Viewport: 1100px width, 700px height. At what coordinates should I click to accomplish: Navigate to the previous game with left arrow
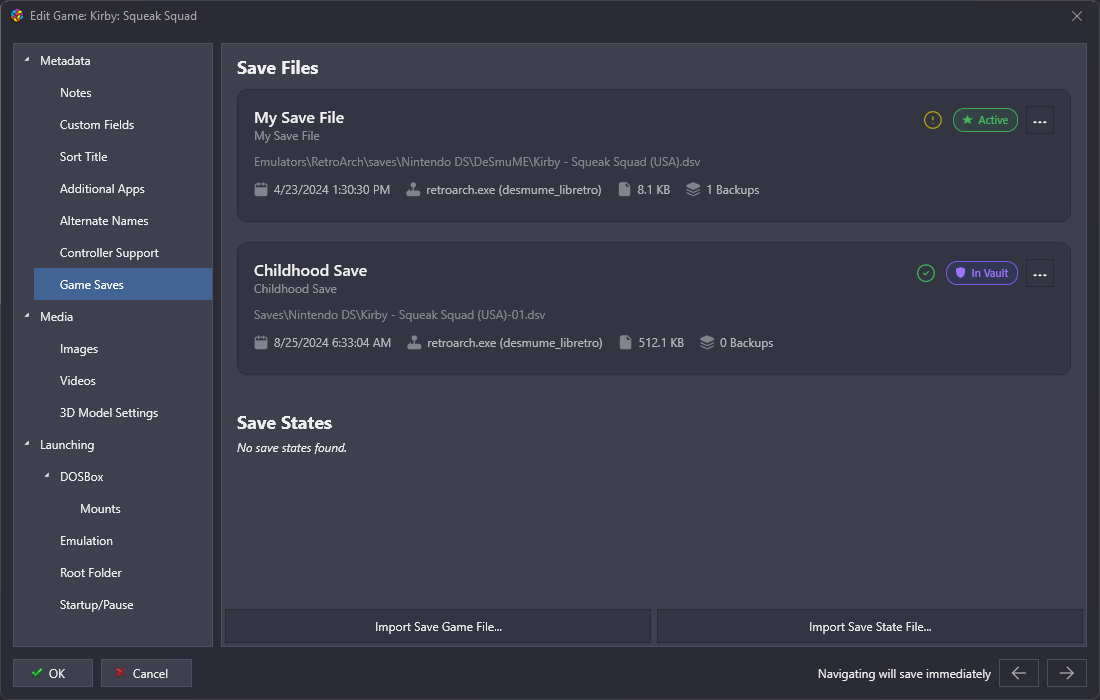click(x=1019, y=673)
